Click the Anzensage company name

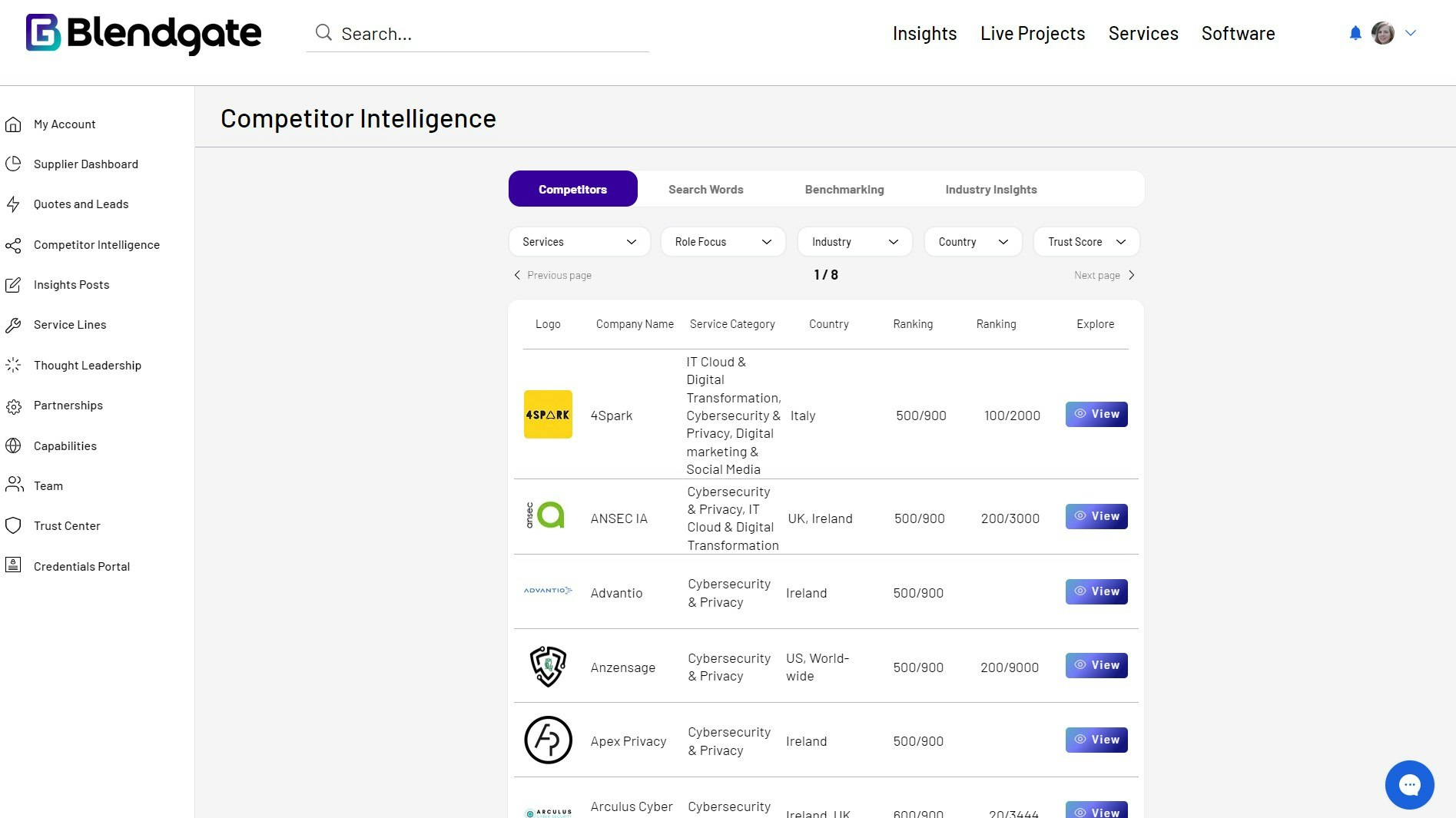(x=622, y=667)
